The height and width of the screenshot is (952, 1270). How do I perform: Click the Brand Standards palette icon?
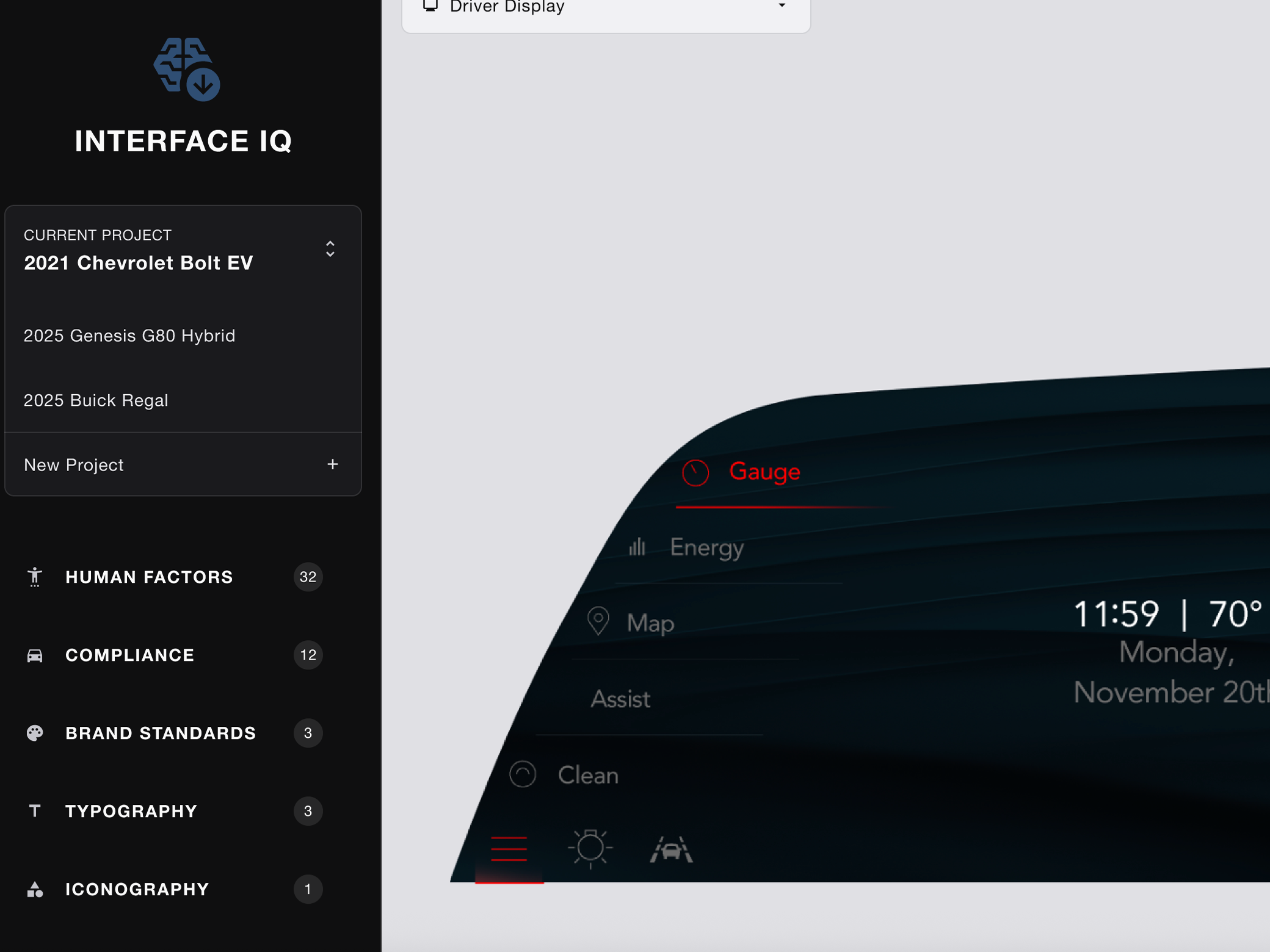(35, 733)
